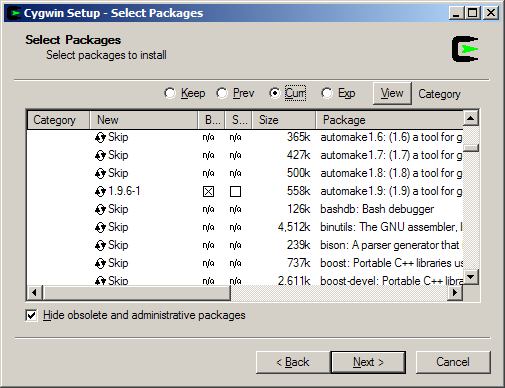The image size is (505, 388).
Task: Click the cycle icon for binutils row
Action: pyautogui.click(x=100, y=227)
